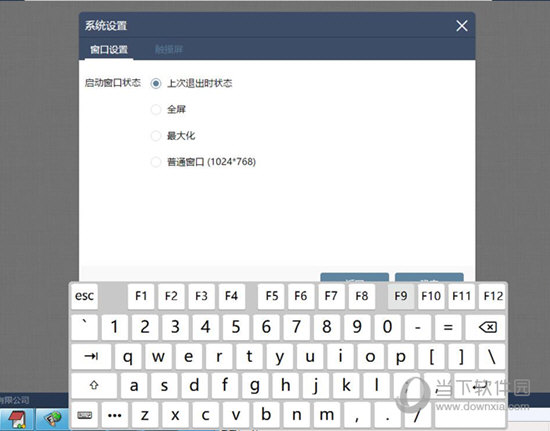Tap the number 0 key
The height and width of the screenshot is (431, 550).
[x=387, y=327]
